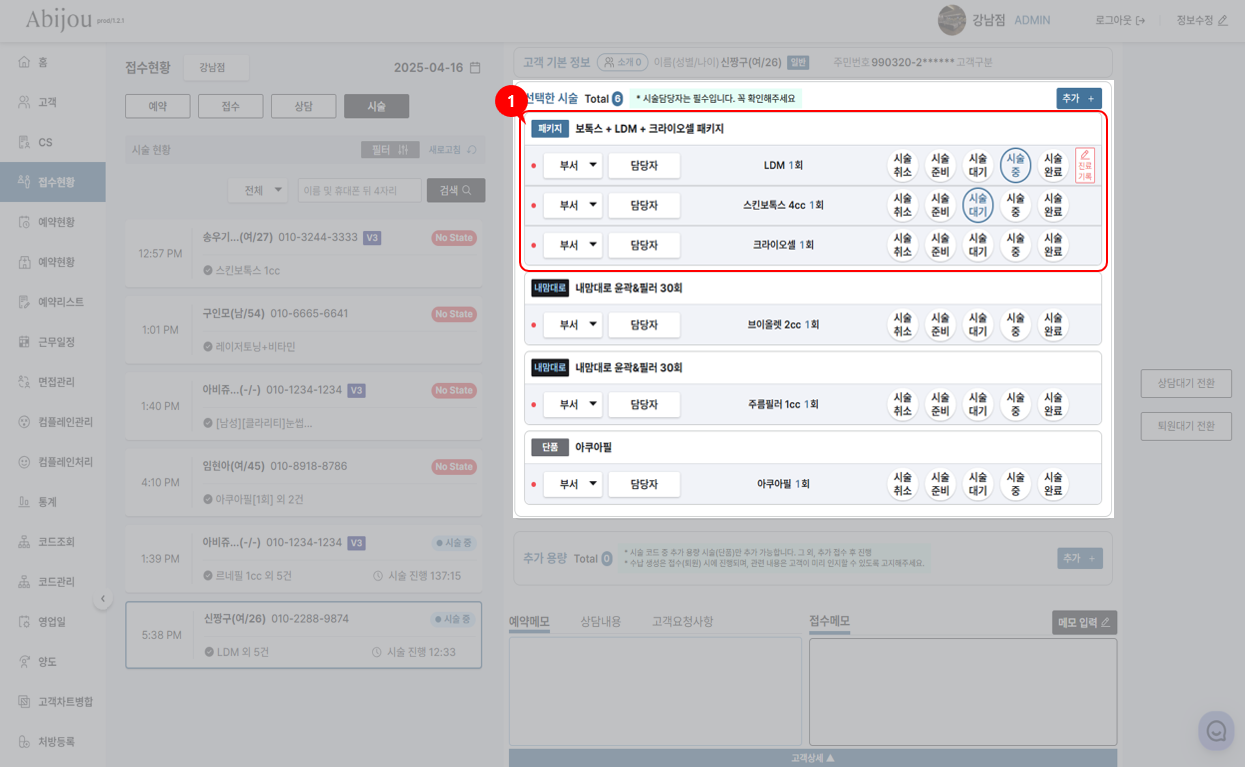The image size is (1245, 767).
Task: Open the 컴플레인처리 sidebar icon
Action: (x=24, y=462)
